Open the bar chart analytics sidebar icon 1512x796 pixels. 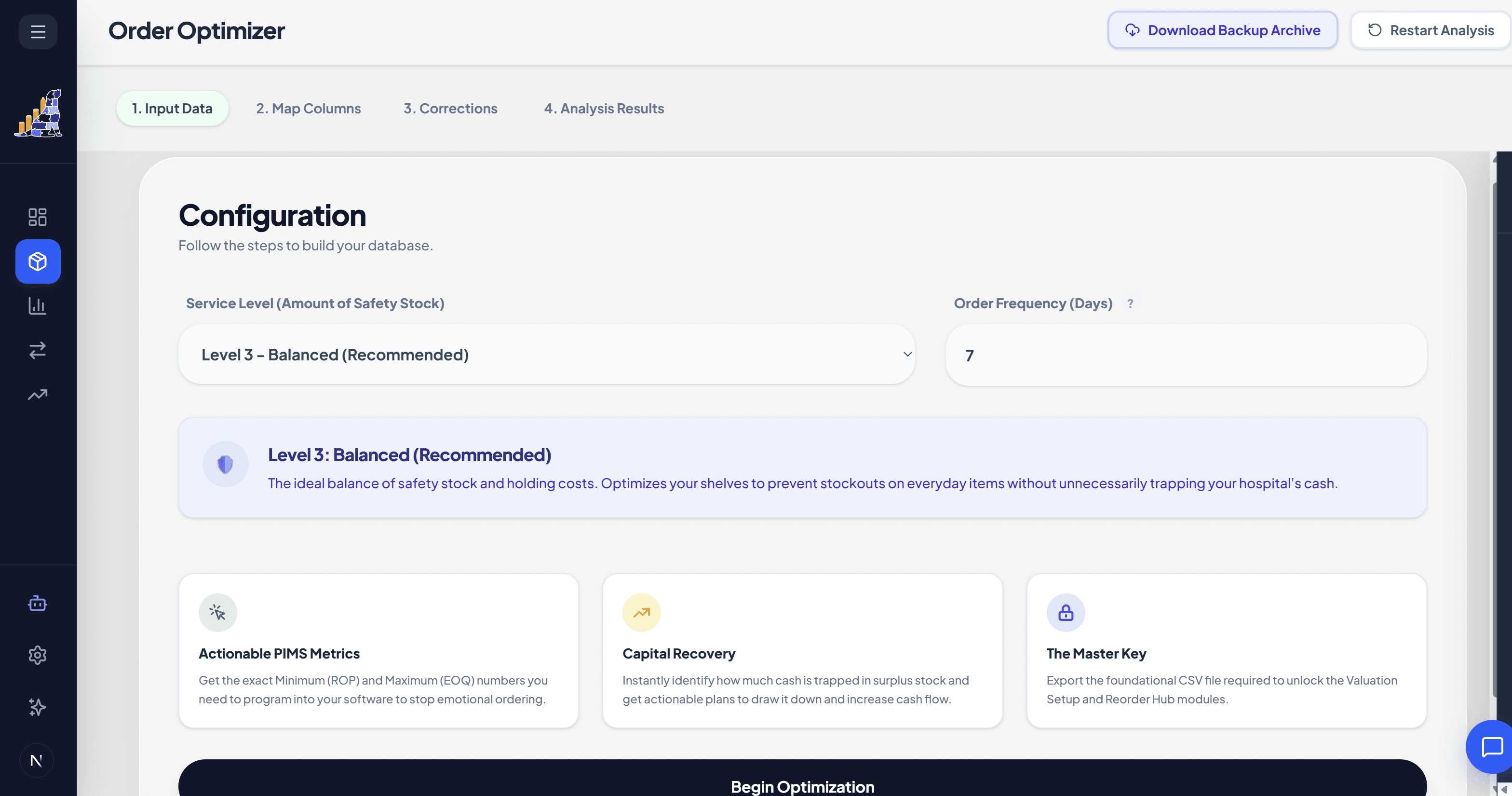tap(38, 305)
